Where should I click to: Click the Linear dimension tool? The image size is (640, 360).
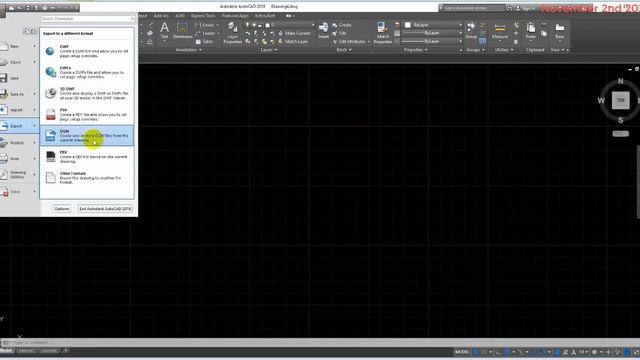pyautogui.click(x=206, y=25)
